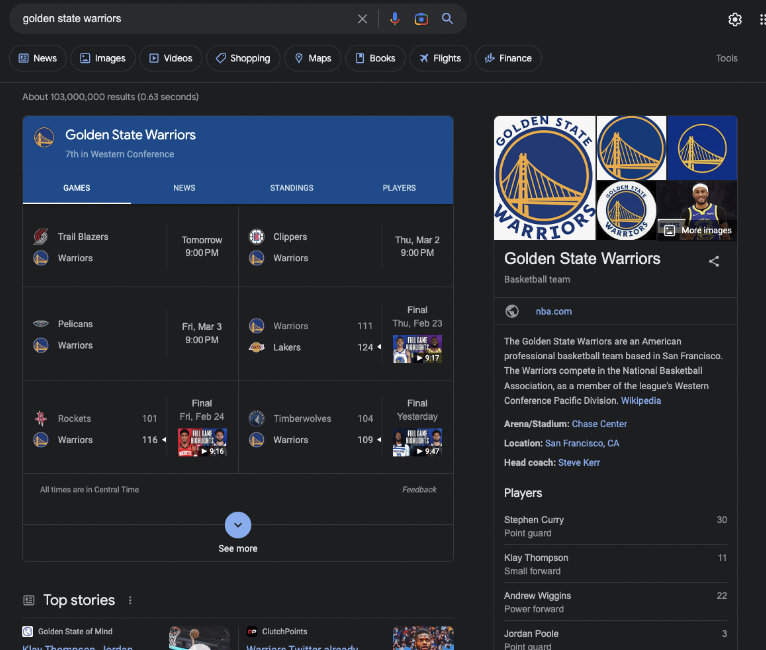
Task: Open the Clippers game on Thu, Mar 2
Action: 346,247
